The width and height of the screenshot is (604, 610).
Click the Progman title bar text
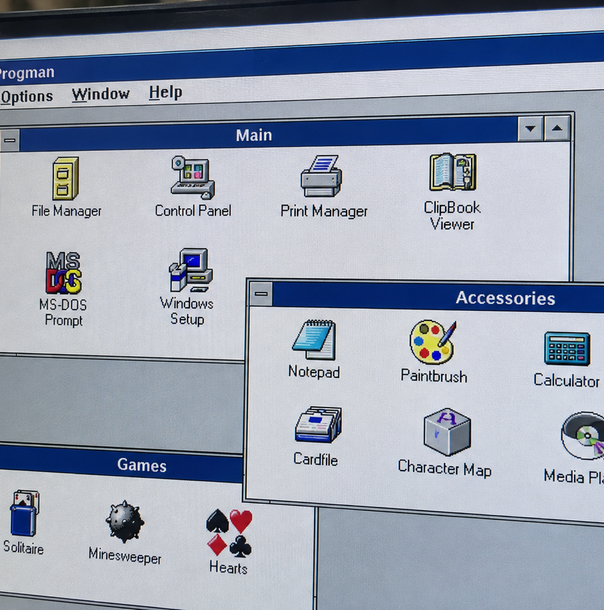(x=26, y=73)
